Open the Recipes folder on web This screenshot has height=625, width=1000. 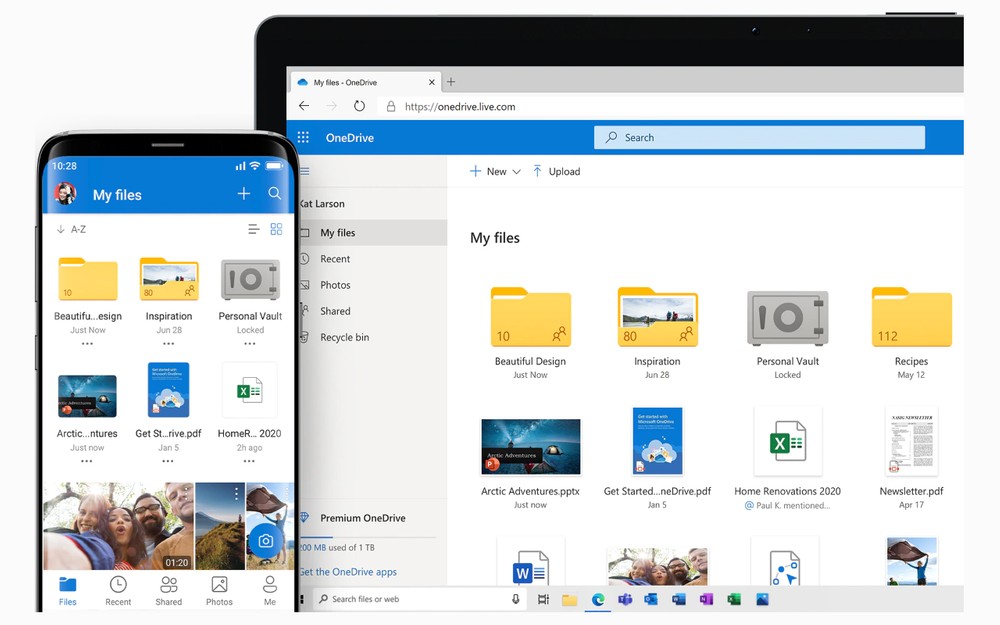[x=911, y=317]
